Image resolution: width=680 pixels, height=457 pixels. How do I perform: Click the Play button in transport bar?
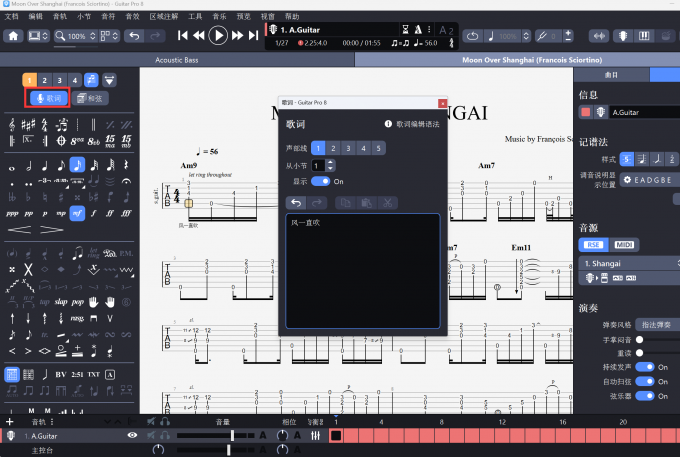218,36
